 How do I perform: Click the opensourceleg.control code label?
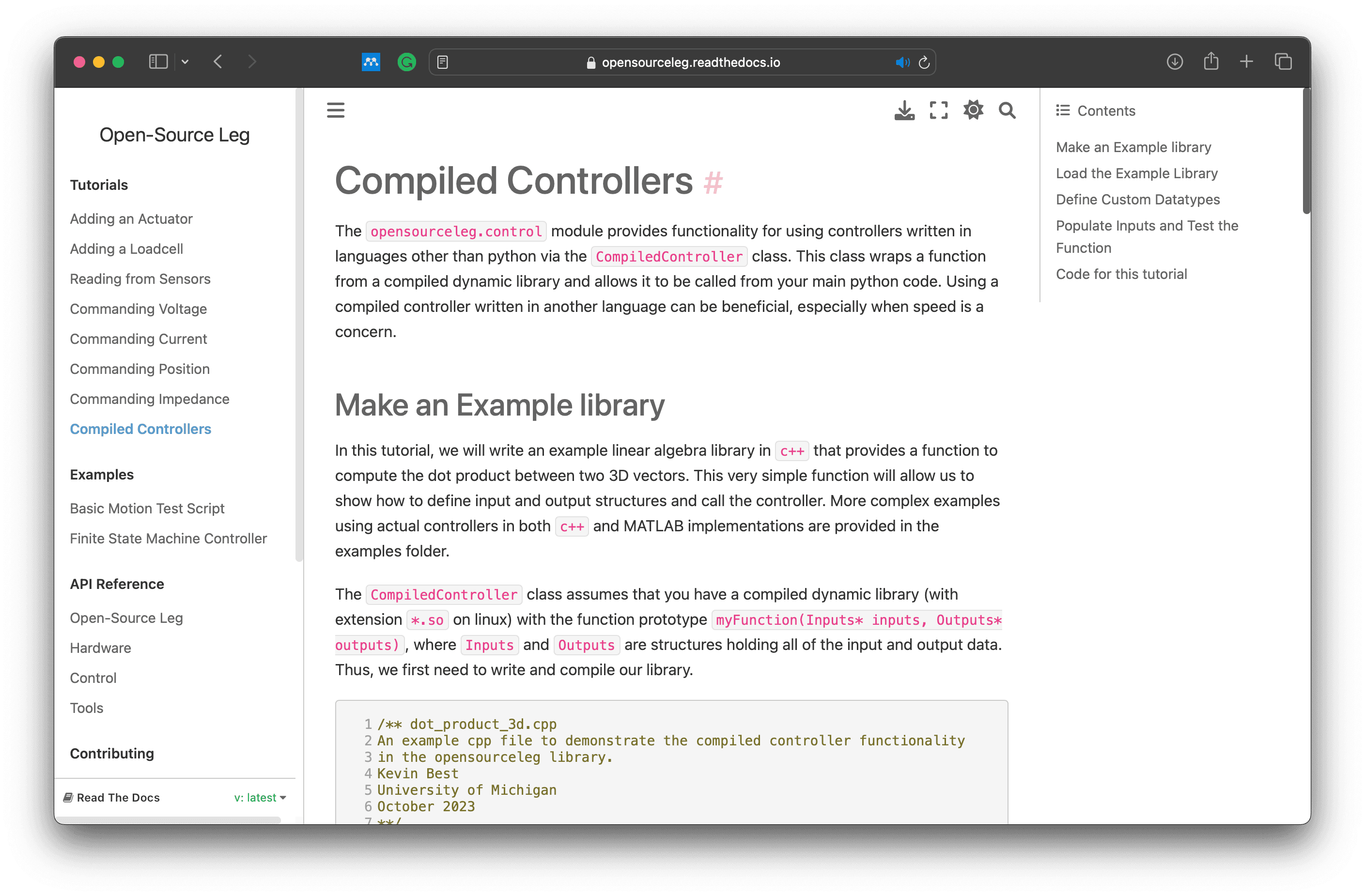pyautogui.click(x=456, y=231)
